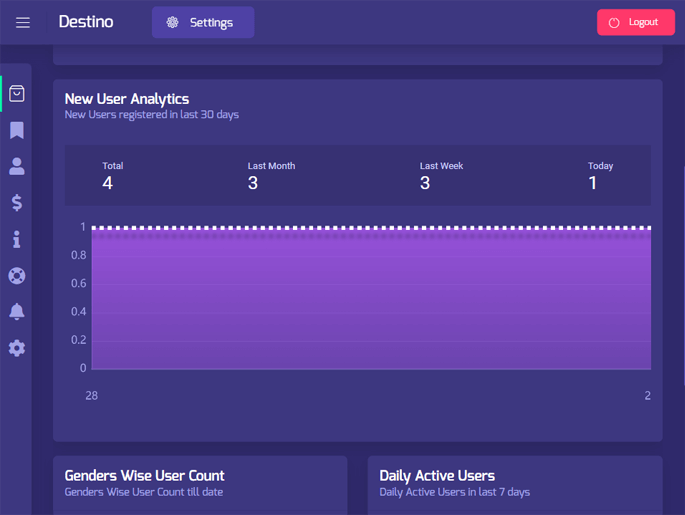The image size is (685, 515).
Task: Select the gear icon in left sidebar
Action: pyautogui.click(x=17, y=348)
